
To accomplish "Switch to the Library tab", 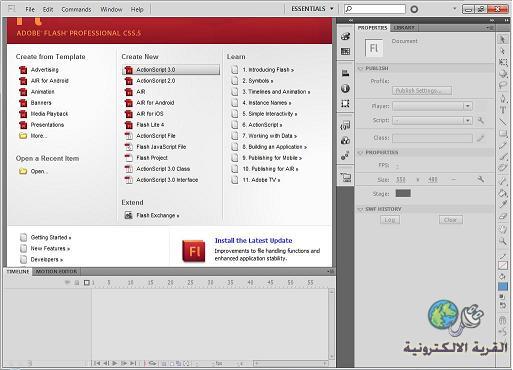I will [404, 28].
